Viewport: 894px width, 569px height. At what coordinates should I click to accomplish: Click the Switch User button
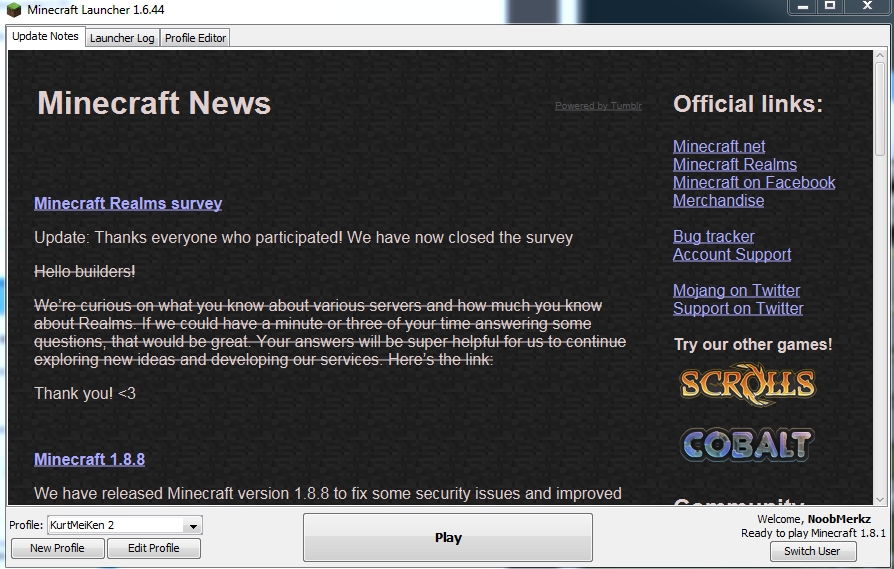point(812,551)
